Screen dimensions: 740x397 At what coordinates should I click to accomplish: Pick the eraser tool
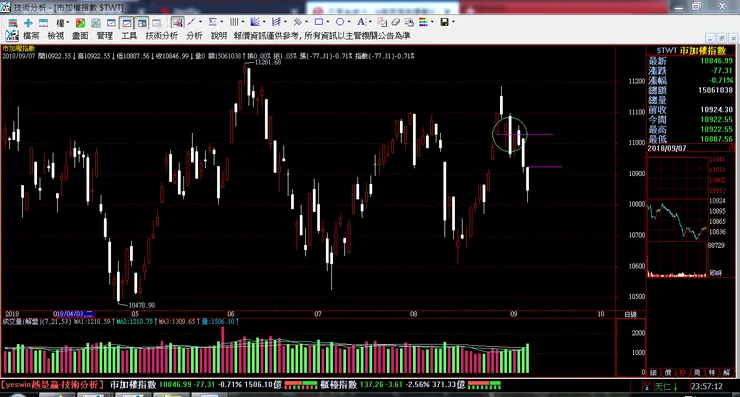click(395, 22)
